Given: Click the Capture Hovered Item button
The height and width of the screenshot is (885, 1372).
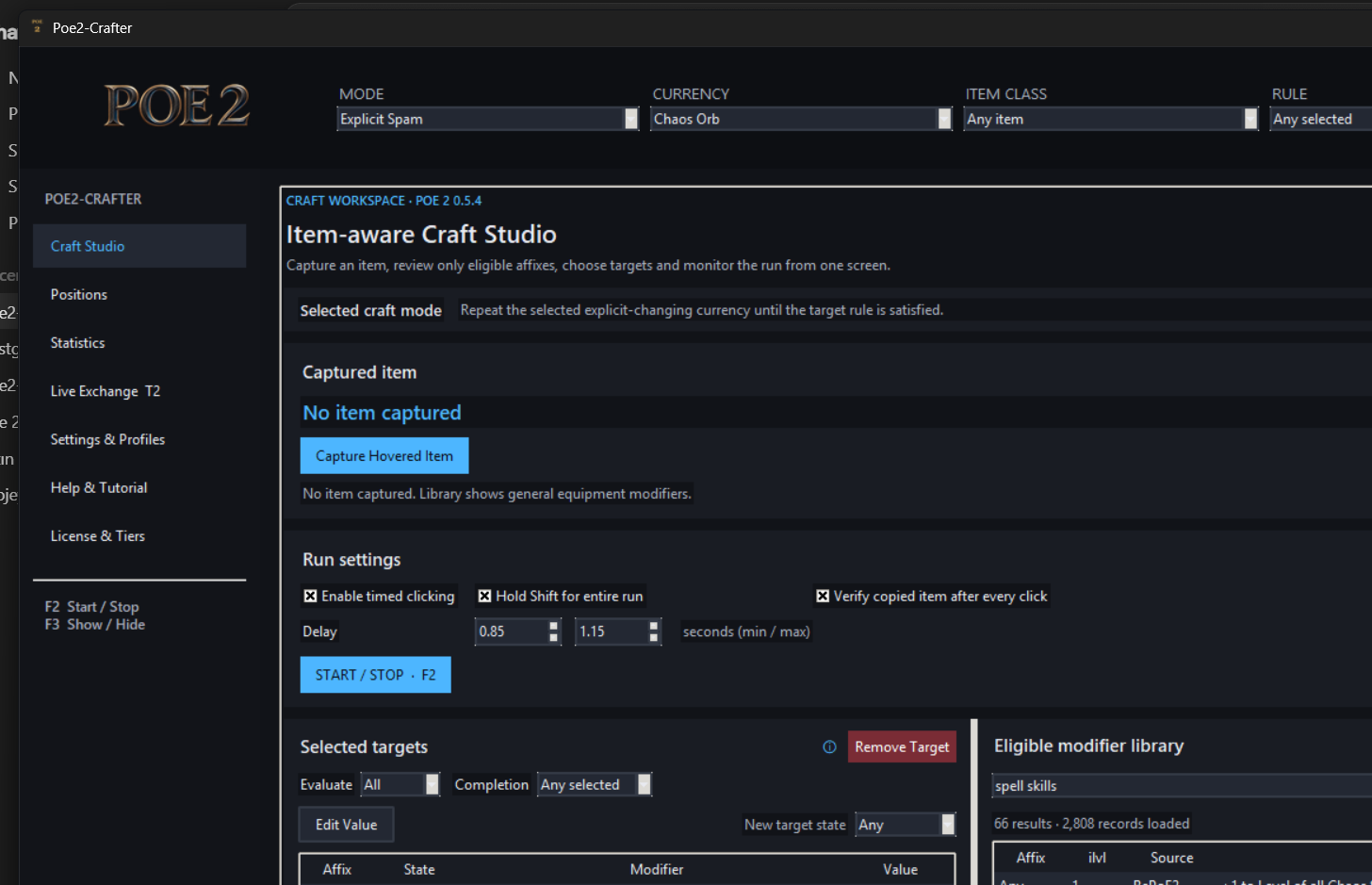Looking at the screenshot, I should click(x=384, y=456).
